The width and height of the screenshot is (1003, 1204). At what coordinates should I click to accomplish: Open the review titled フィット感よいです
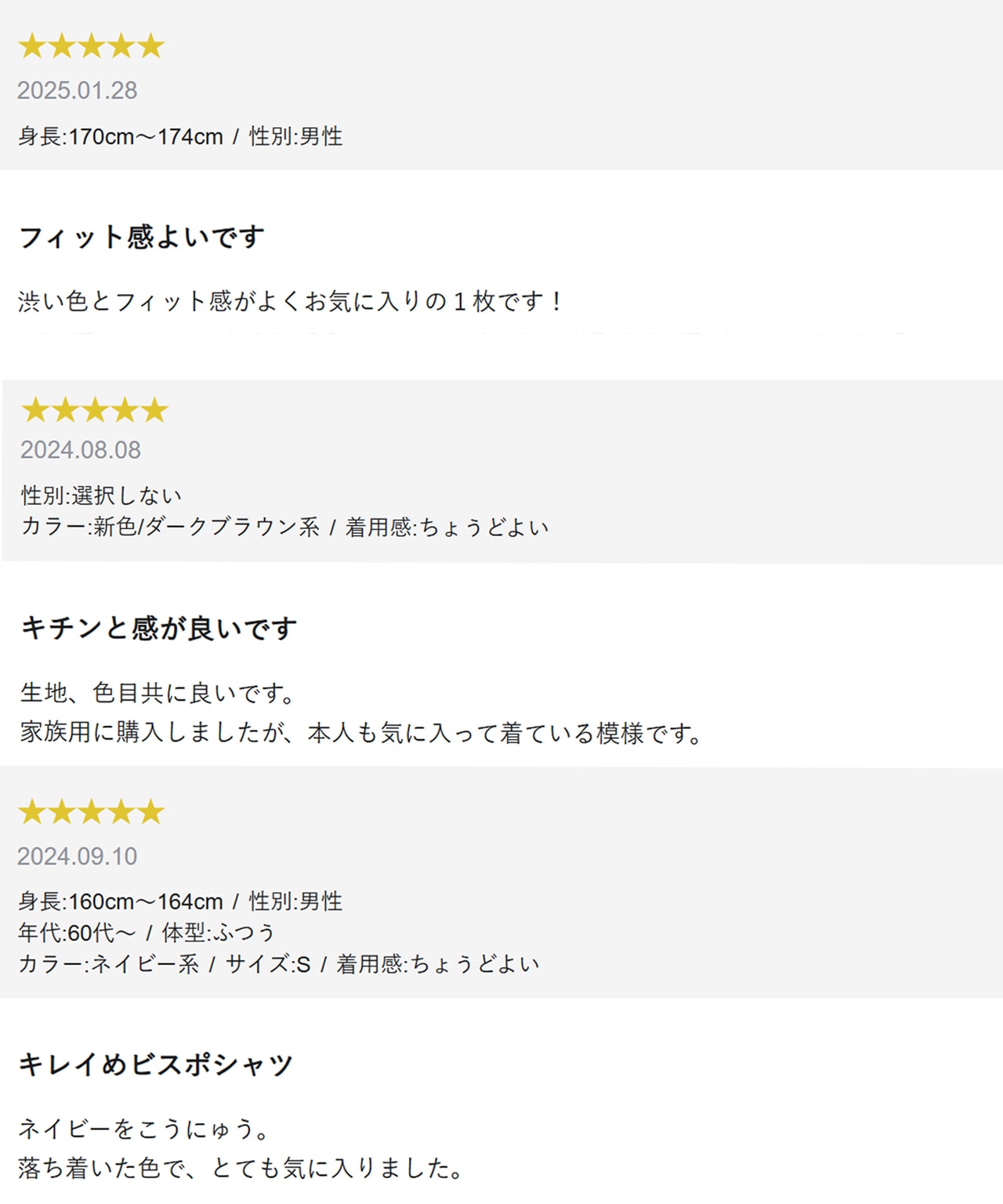pos(141,237)
